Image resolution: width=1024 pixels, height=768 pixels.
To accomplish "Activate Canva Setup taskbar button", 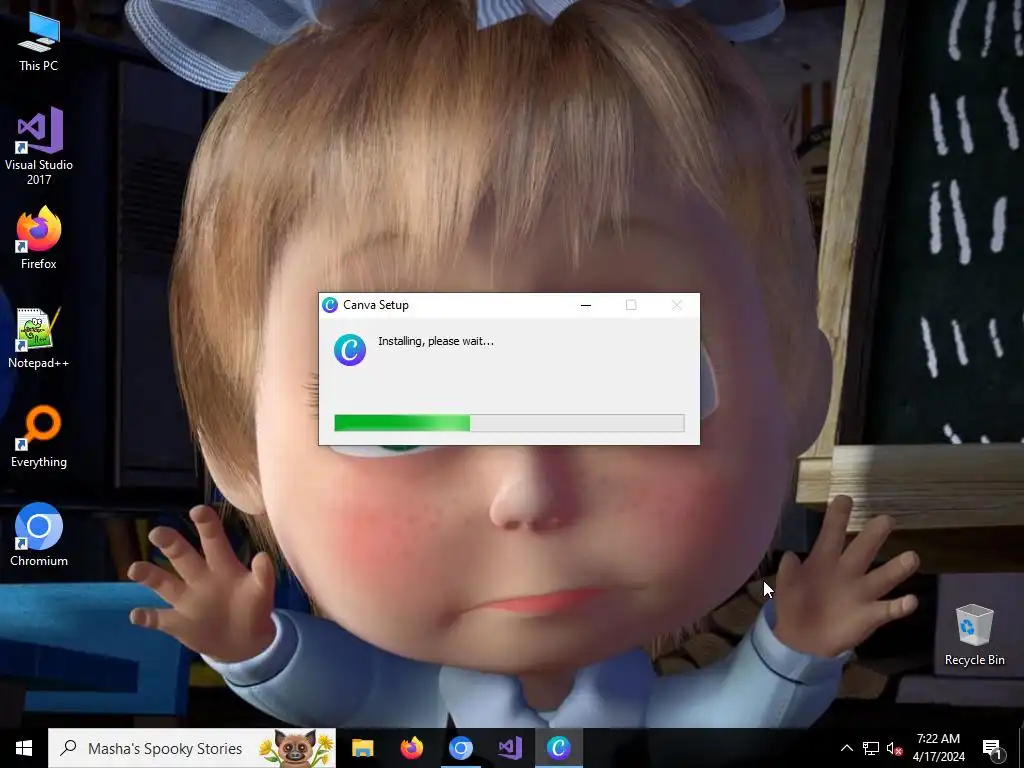I will pyautogui.click(x=558, y=748).
